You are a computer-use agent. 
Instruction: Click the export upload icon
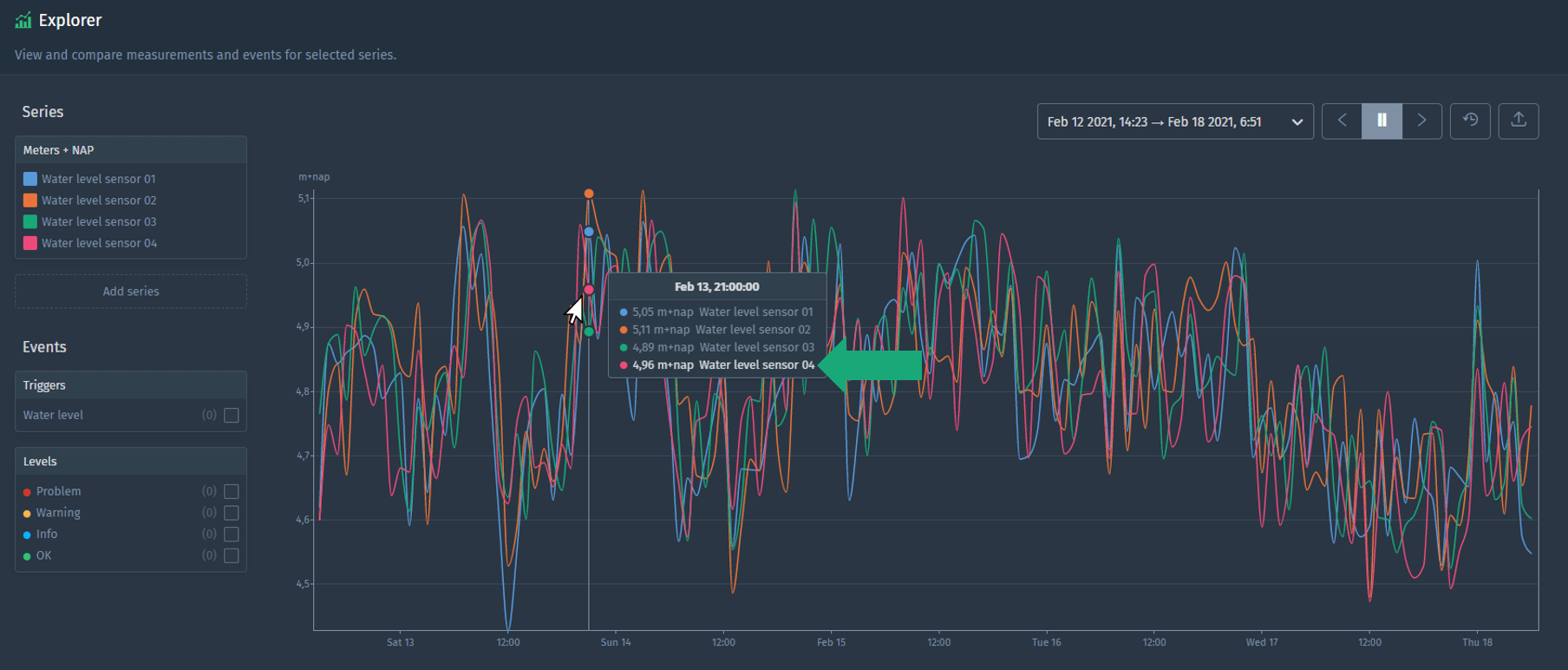point(1518,121)
